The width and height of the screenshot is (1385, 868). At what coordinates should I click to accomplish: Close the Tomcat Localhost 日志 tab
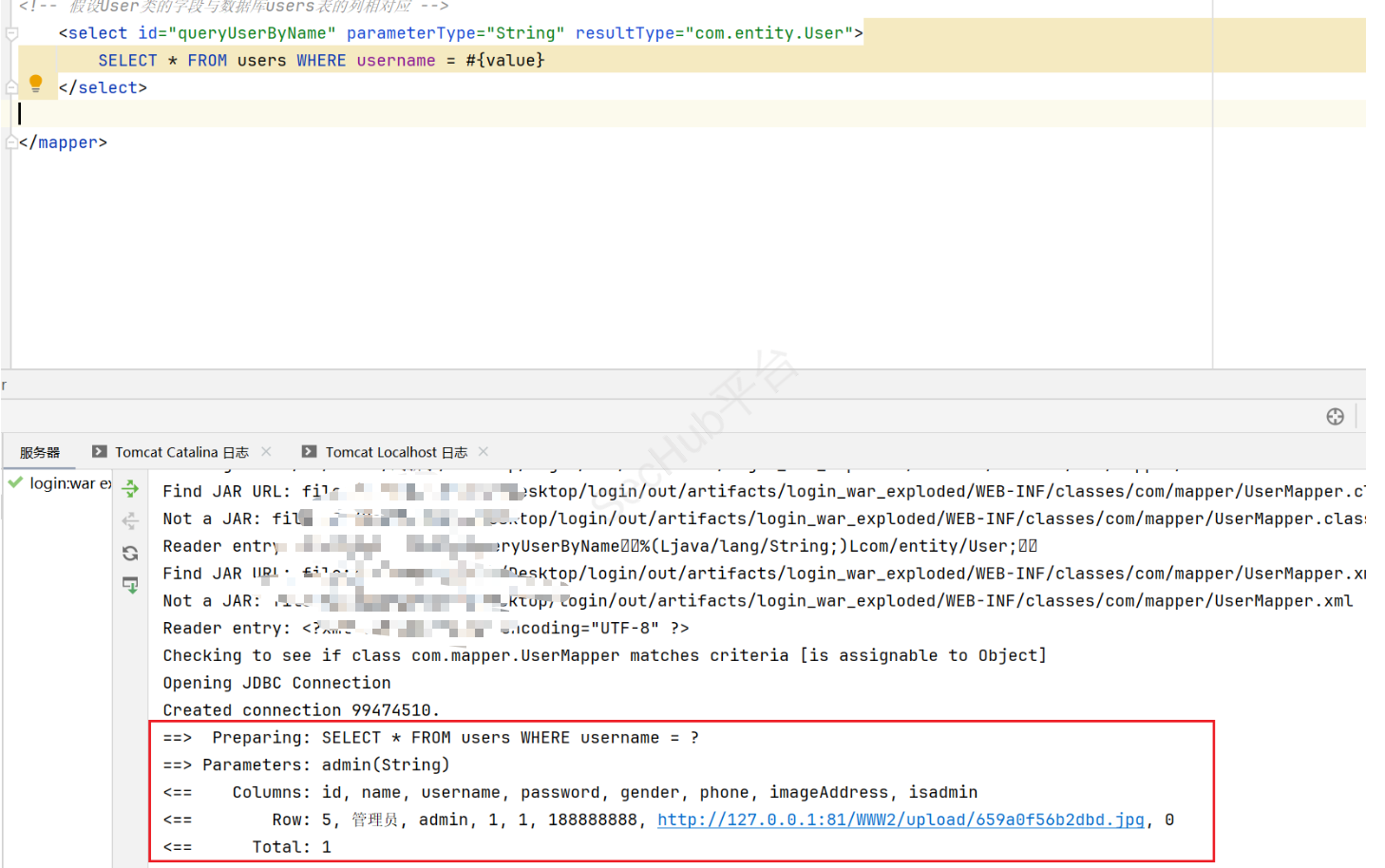point(484,452)
